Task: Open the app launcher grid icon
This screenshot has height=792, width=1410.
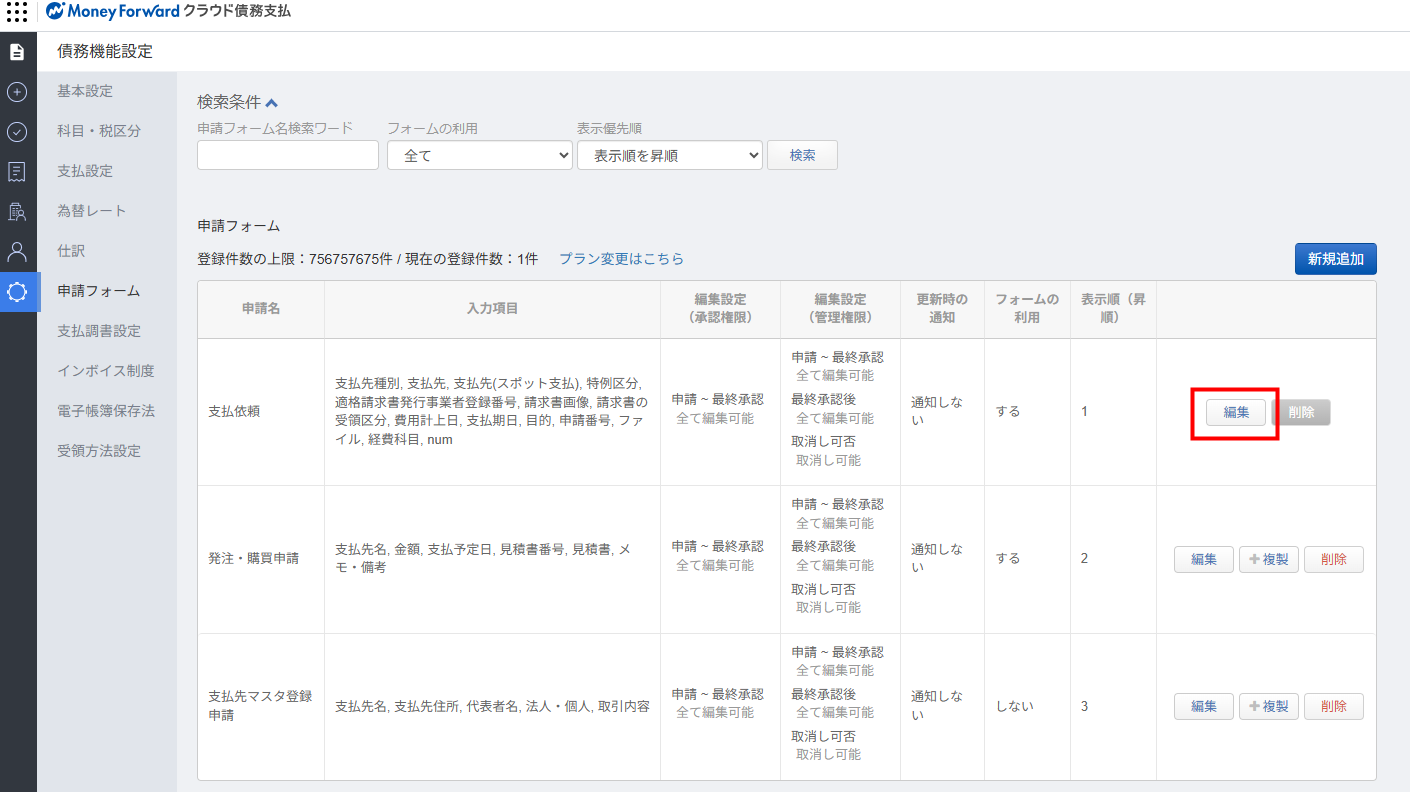Action: 17,12
